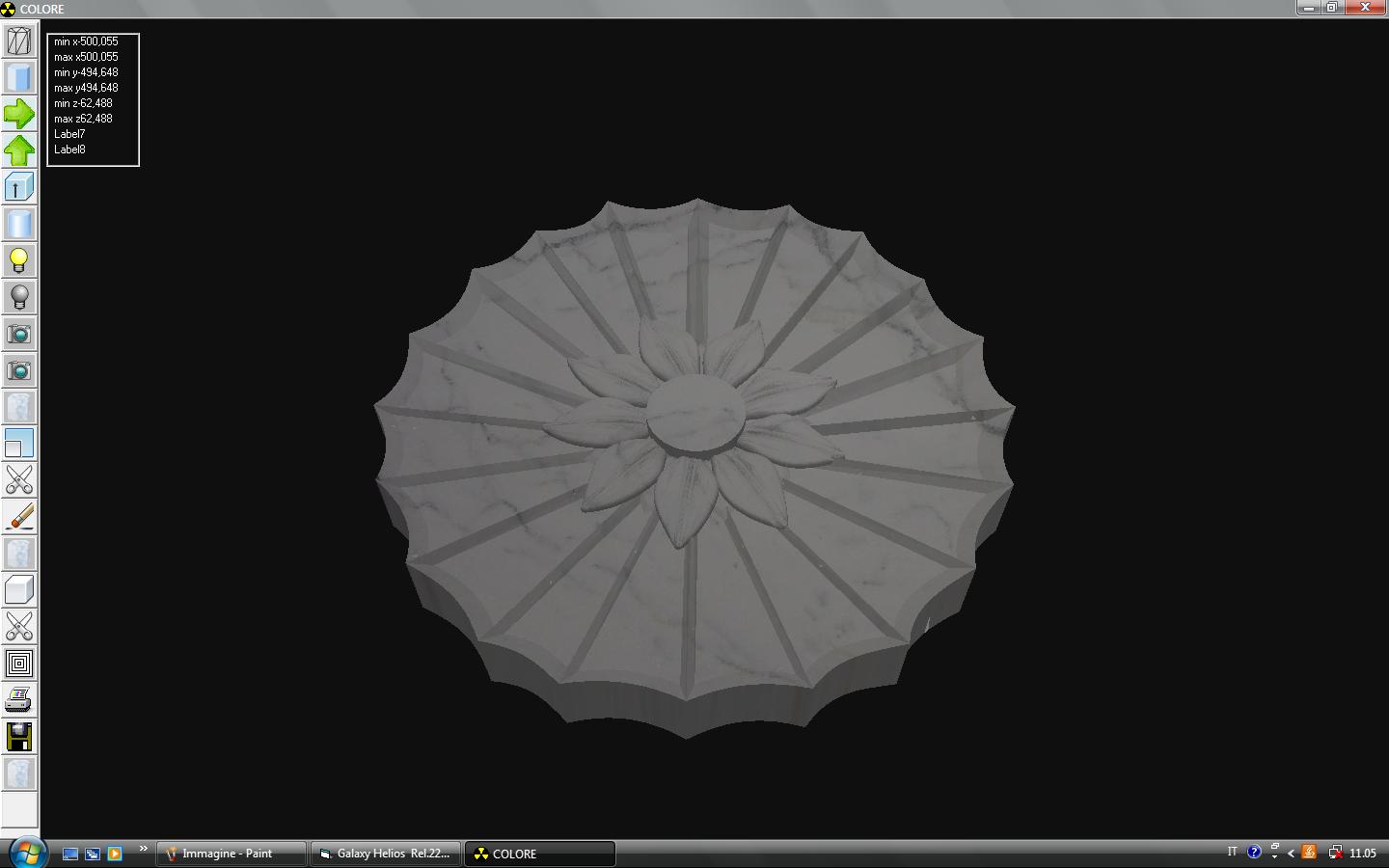Select the blue overlapping squares icon
This screenshot has height=868, width=1389.
point(19,444)
